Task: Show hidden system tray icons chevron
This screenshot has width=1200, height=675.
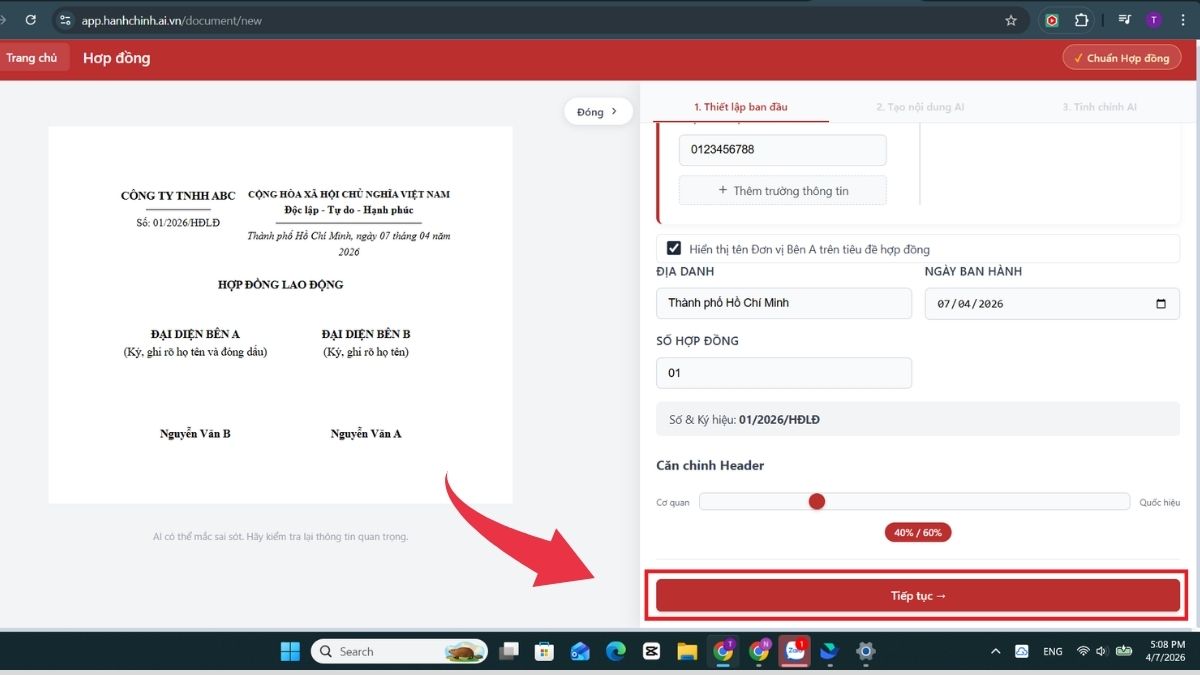Action: tap(995, 651)
